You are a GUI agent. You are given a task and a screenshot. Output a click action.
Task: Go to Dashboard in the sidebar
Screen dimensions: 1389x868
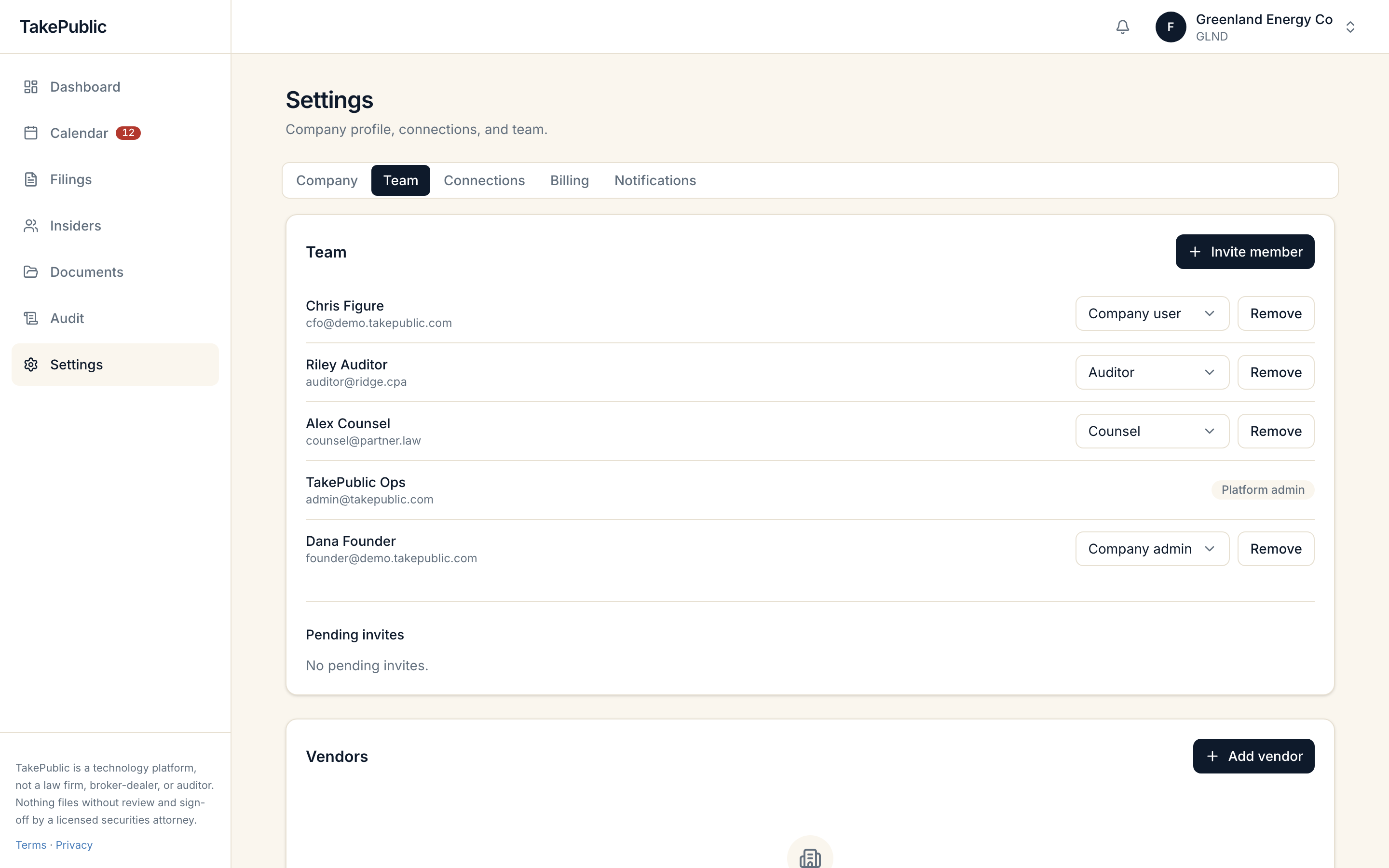(115, 87)
